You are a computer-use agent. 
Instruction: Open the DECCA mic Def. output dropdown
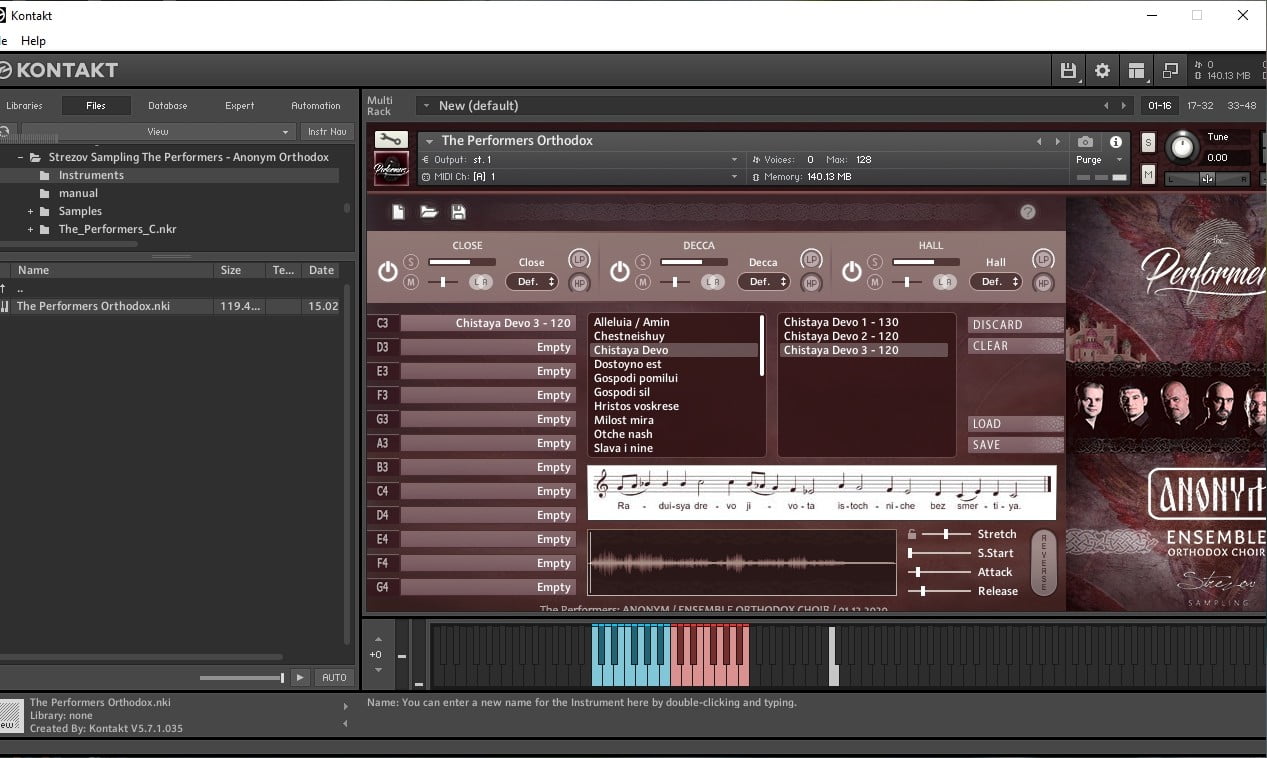tap(763, 282)
